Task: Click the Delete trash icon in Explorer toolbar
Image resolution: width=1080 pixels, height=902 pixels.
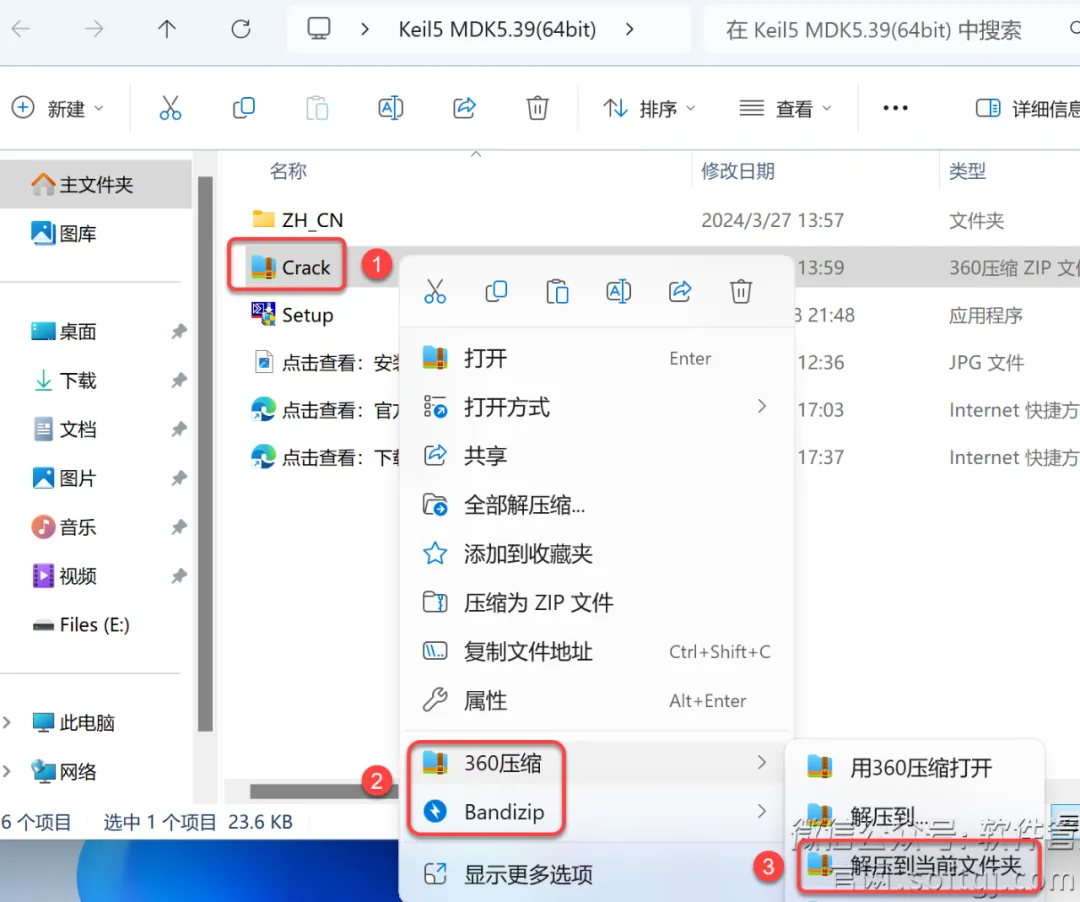Action: click(x=537, y=108)
